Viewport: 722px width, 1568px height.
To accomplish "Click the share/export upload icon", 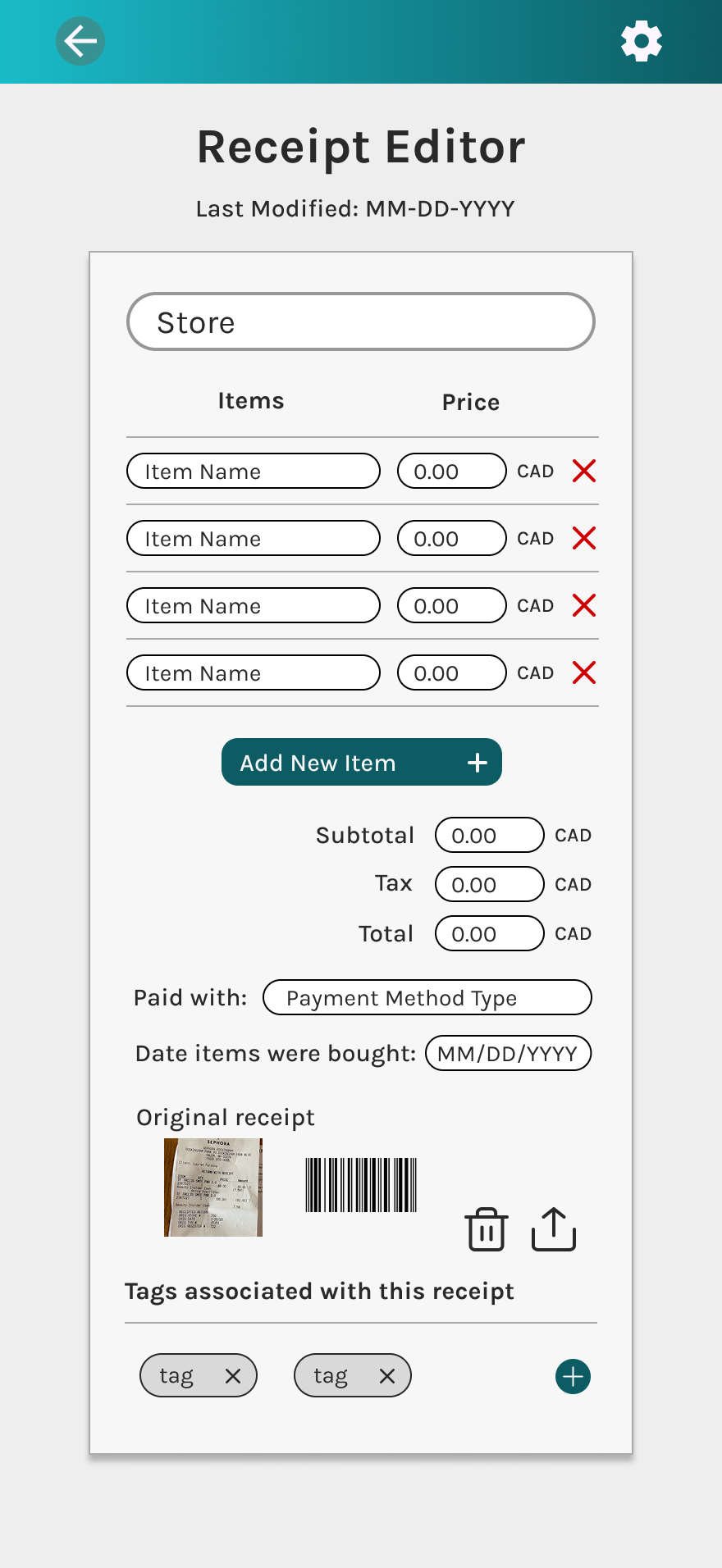I will pyautogui.click(x=554, y=1228).
